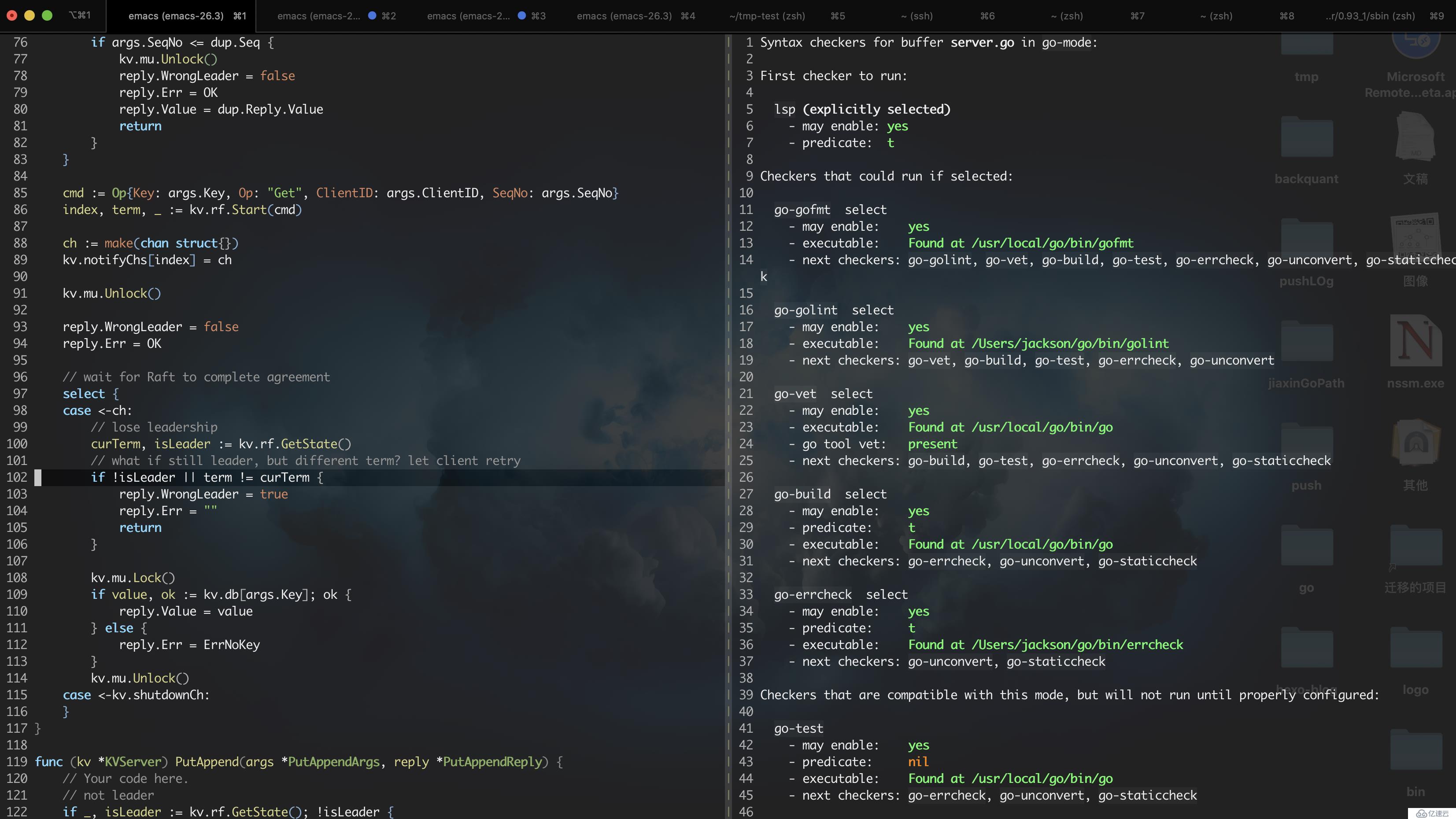Open the /Users/jackson/go/bin/errcheck path
1456x819 pixels.
coord(1077,645)
